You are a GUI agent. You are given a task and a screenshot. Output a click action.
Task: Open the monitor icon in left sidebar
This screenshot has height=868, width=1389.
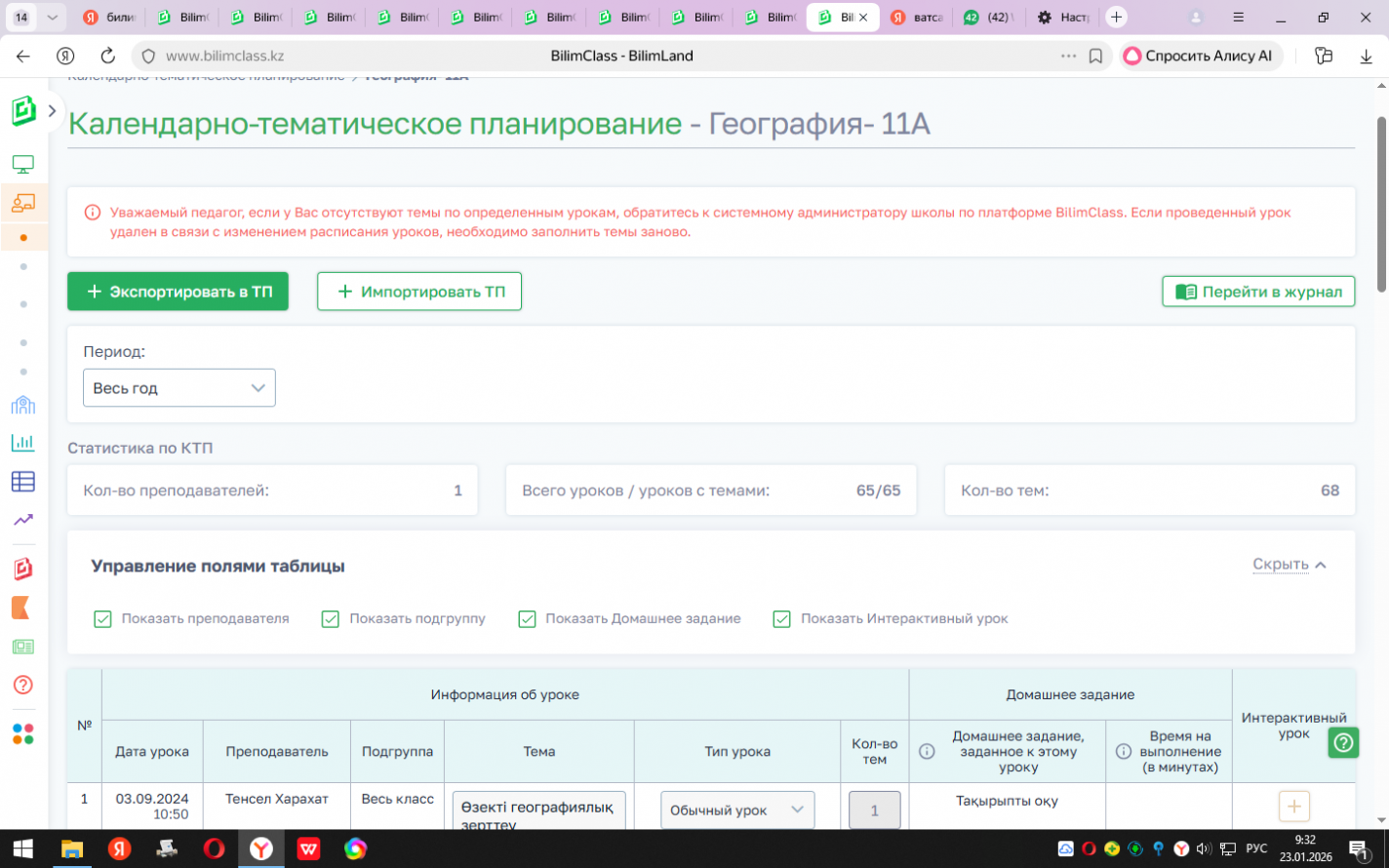[23, 164]
